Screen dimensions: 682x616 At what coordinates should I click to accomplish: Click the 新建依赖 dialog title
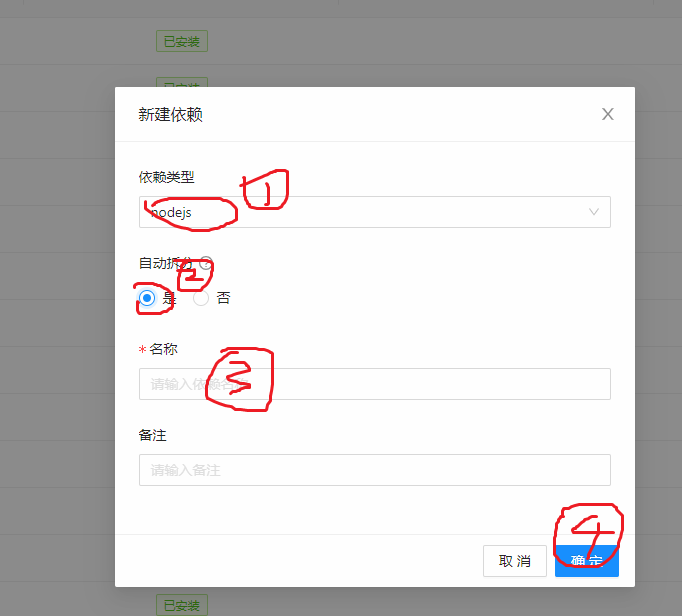[170, 114]
